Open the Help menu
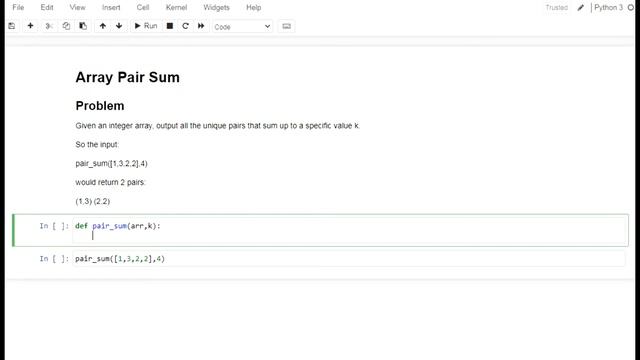Viewport: 640px width, 360px height. [253, 7]
